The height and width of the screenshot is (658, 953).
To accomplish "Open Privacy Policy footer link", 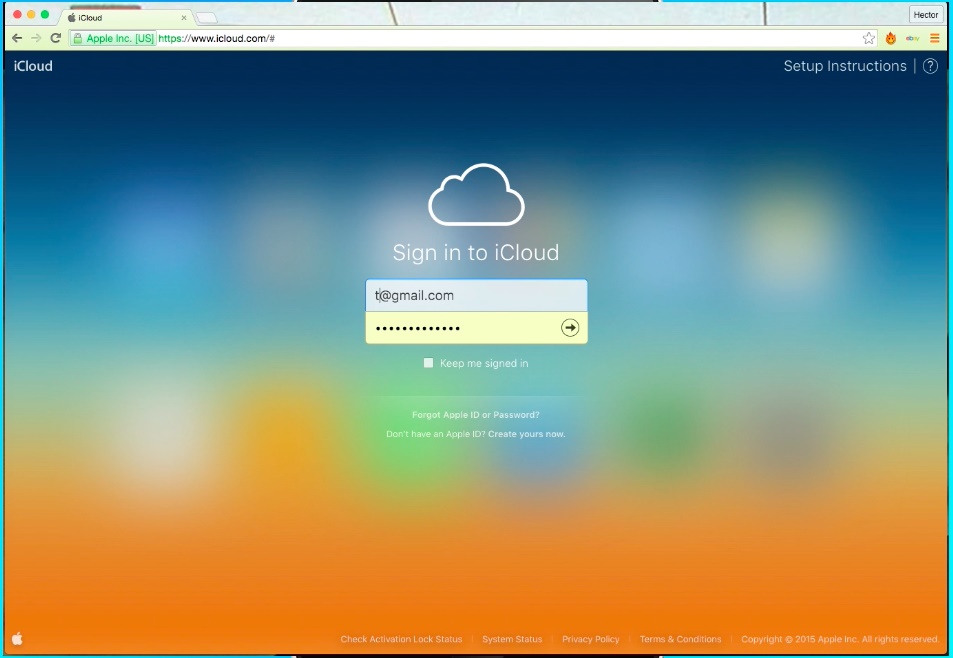I will pos(591,639).
